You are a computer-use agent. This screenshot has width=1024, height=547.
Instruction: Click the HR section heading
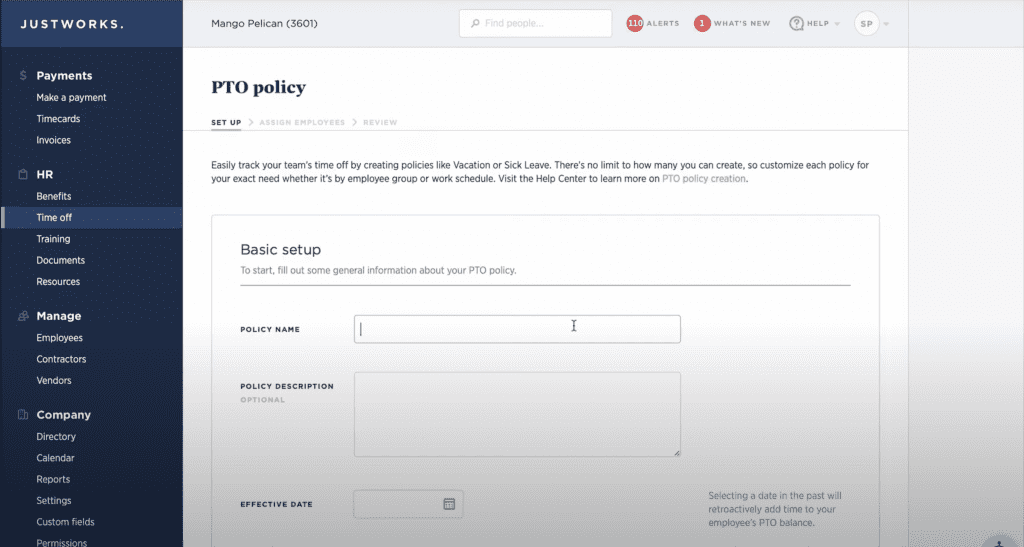(x=44, y=175)
